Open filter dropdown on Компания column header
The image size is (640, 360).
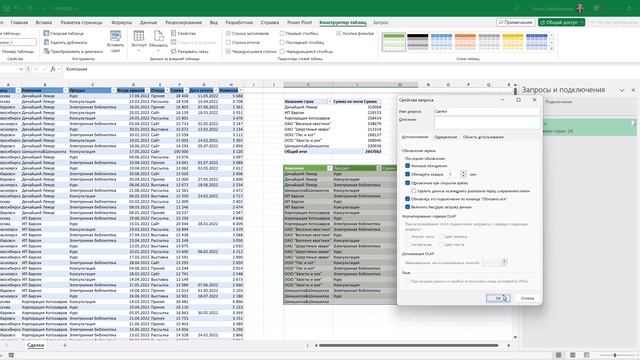coord(66,90)
